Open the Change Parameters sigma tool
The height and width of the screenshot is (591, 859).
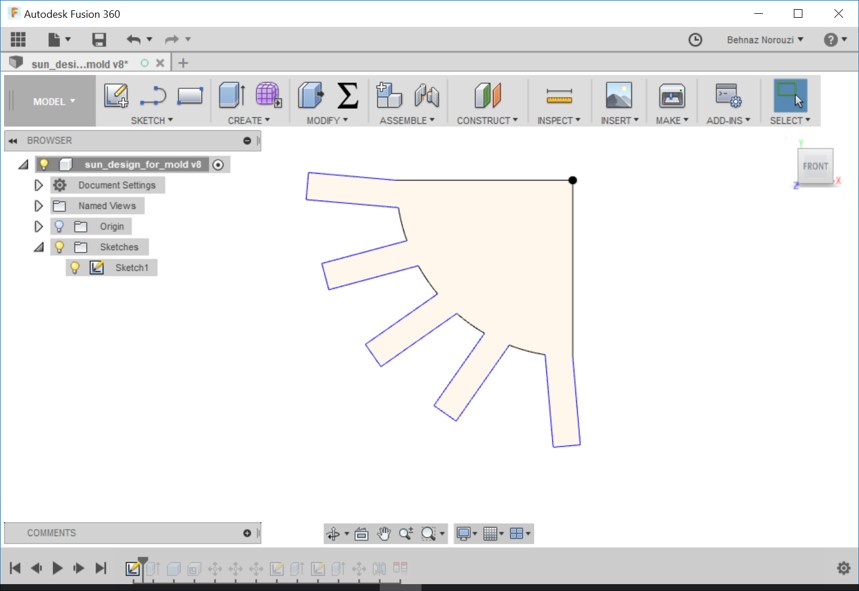click(x=347, y=95)
